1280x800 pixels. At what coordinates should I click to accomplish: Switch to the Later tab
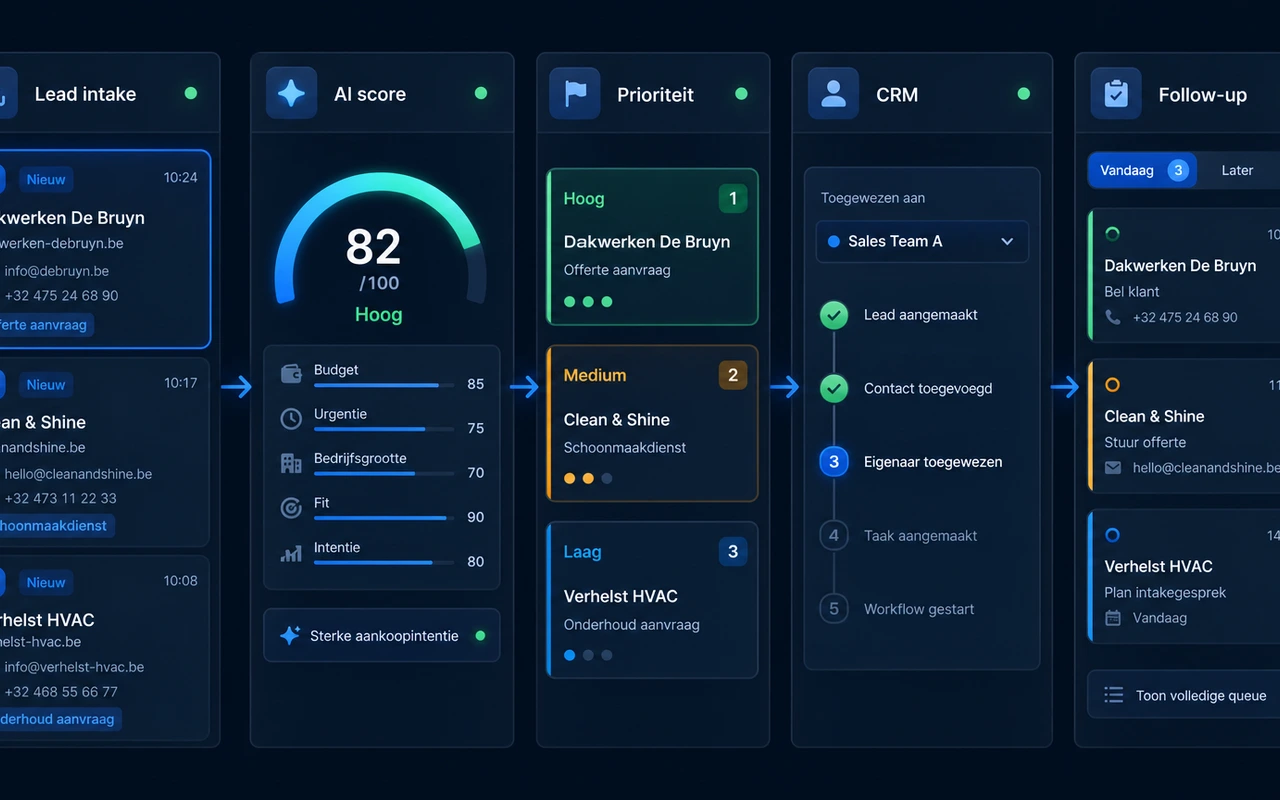click(x=1237, y=170)
